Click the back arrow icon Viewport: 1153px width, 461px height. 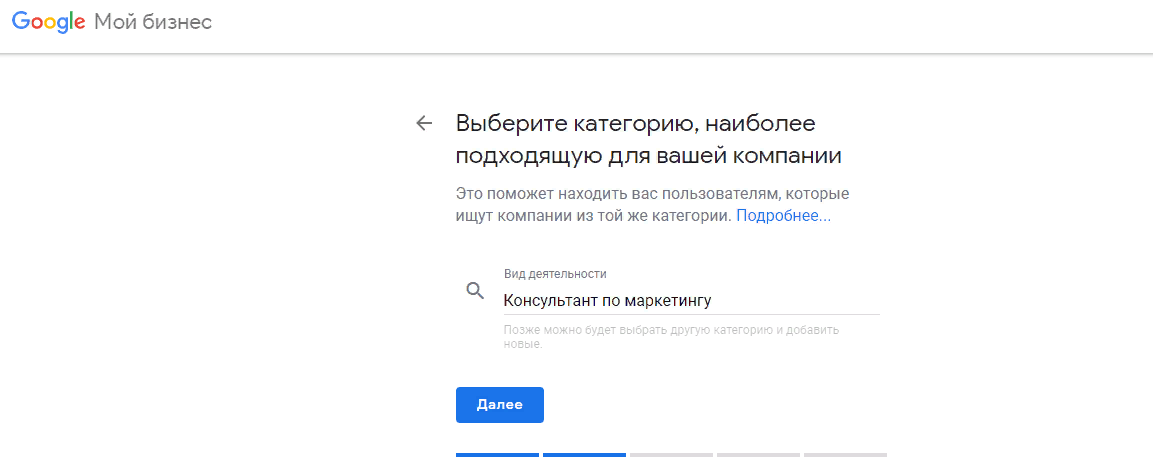point(424,123)
